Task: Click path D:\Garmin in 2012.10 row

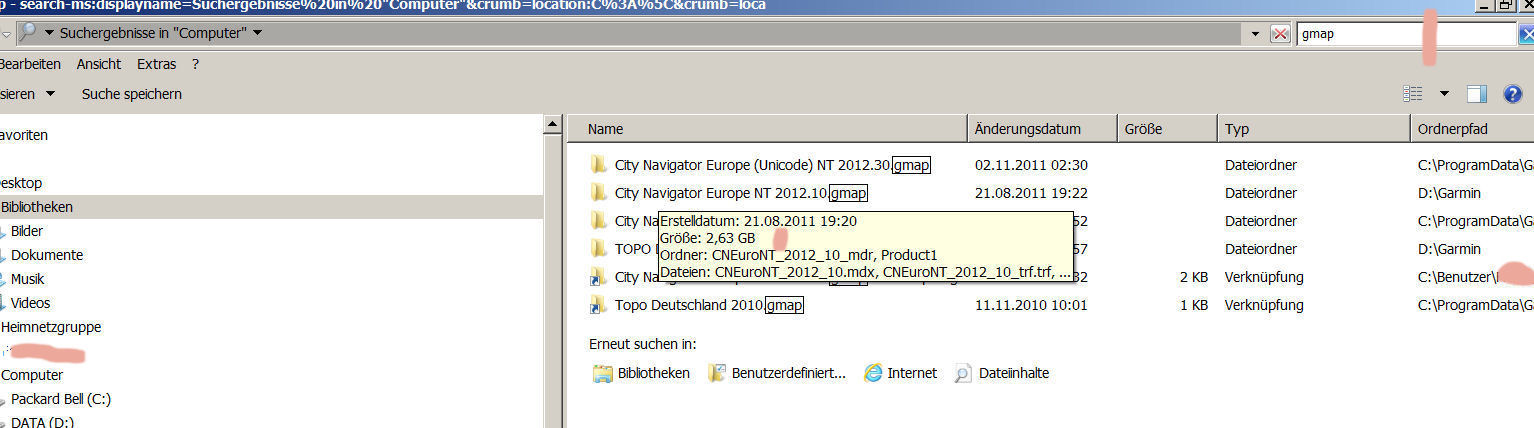Action: click(1449, 193)
